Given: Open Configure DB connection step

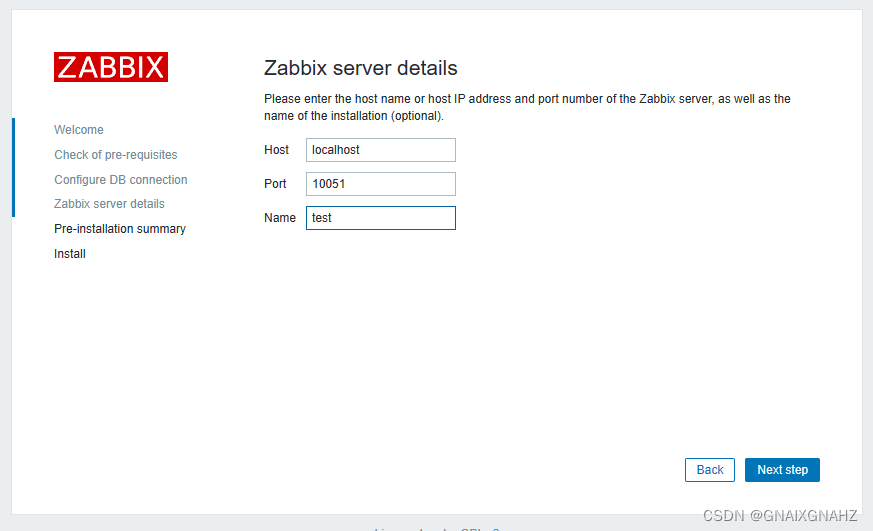Looking at the screenshot, I should (x=121, y=180).
